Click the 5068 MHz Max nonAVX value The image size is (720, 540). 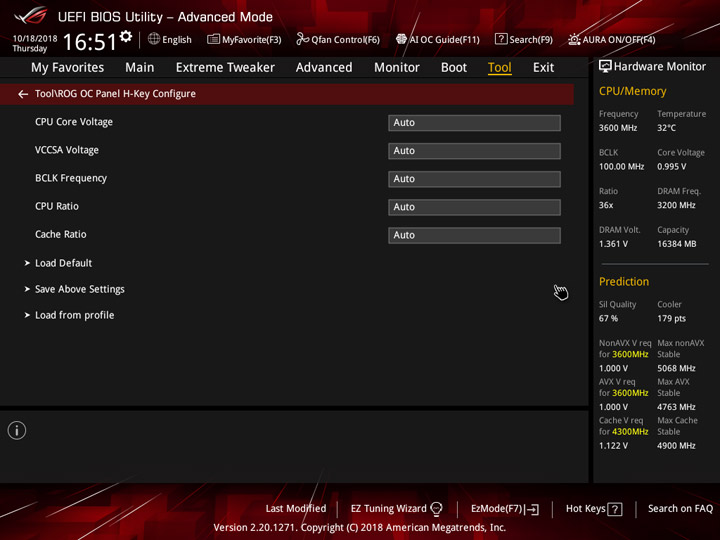[676, 368]
